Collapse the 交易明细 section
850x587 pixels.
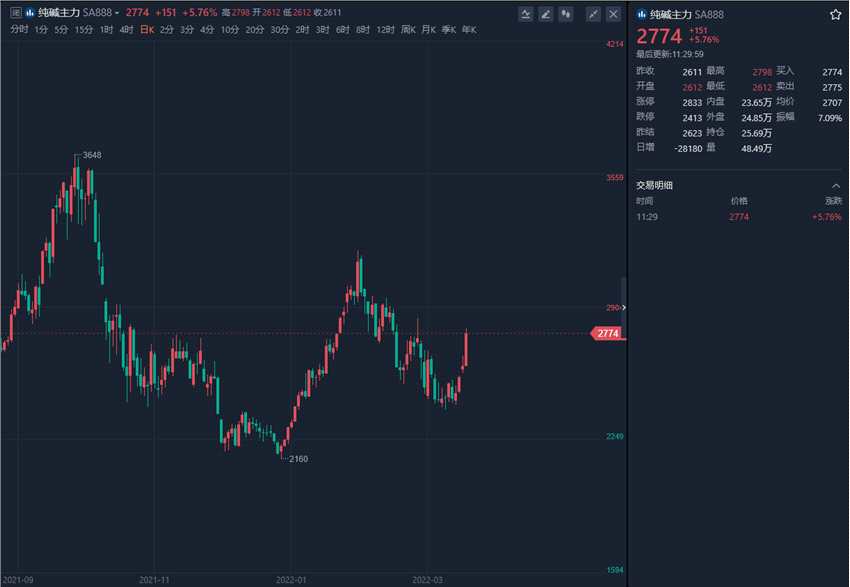(836, 185)
